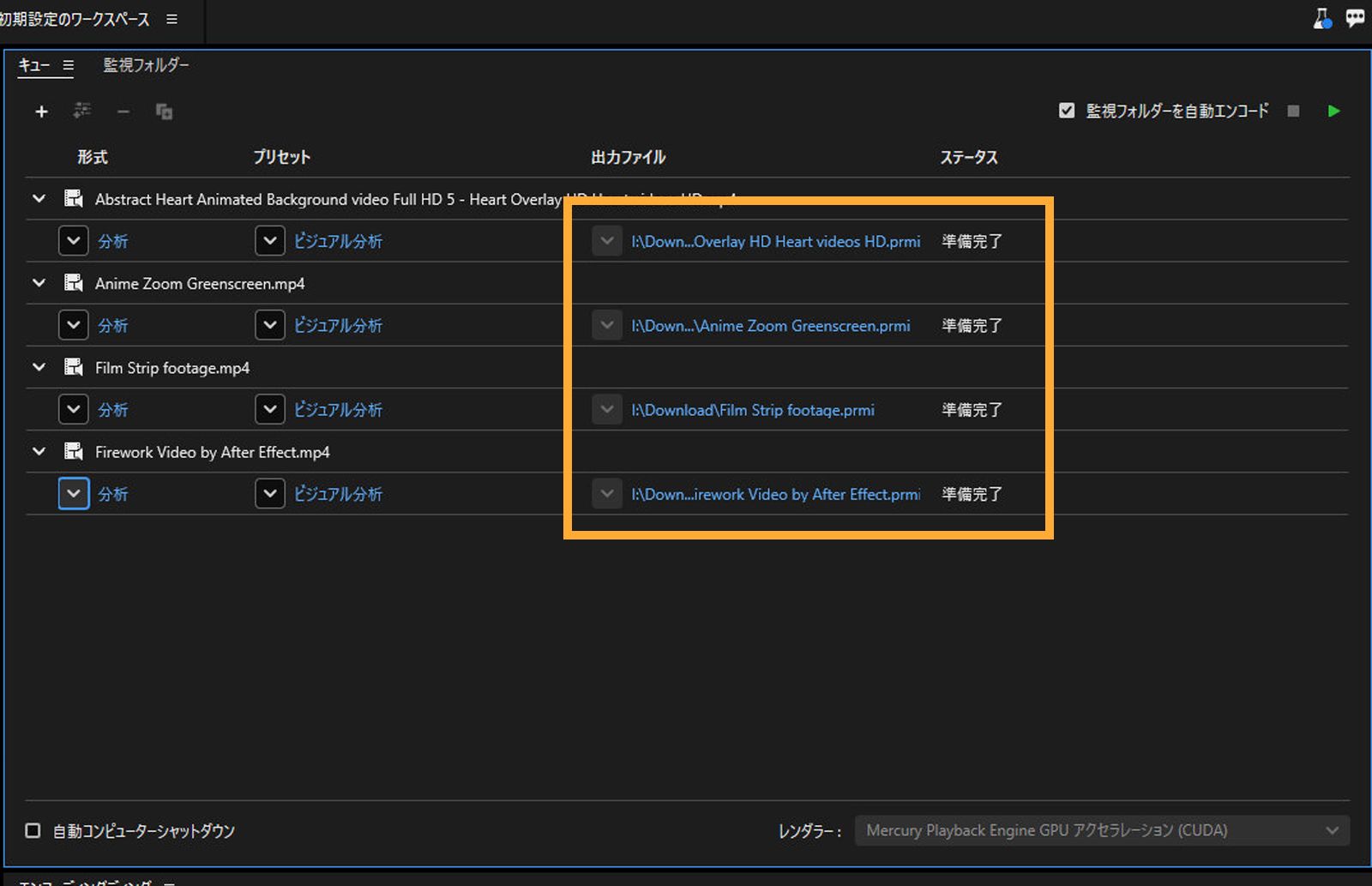1372x886 pixels.
Task: Open output file dropdown for Film Strip footage.prmi
Action: [x=607, y=410]
